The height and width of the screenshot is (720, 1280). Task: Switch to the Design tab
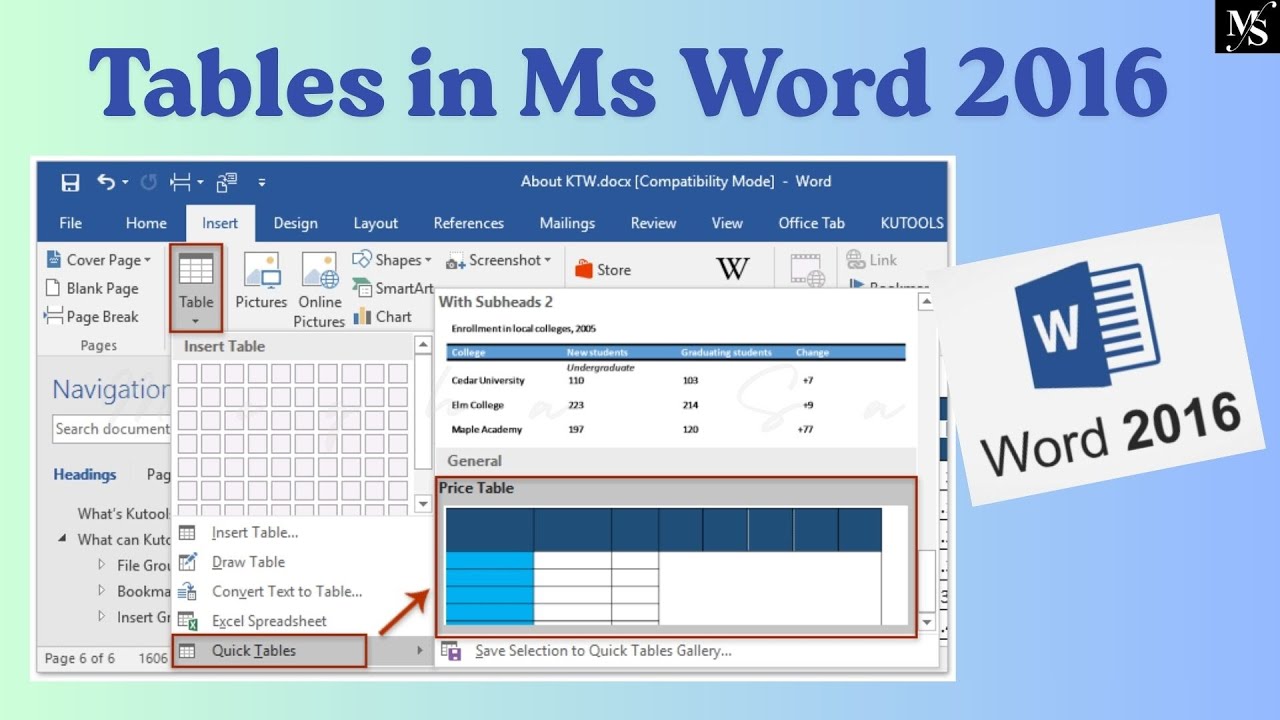[296, 223]
